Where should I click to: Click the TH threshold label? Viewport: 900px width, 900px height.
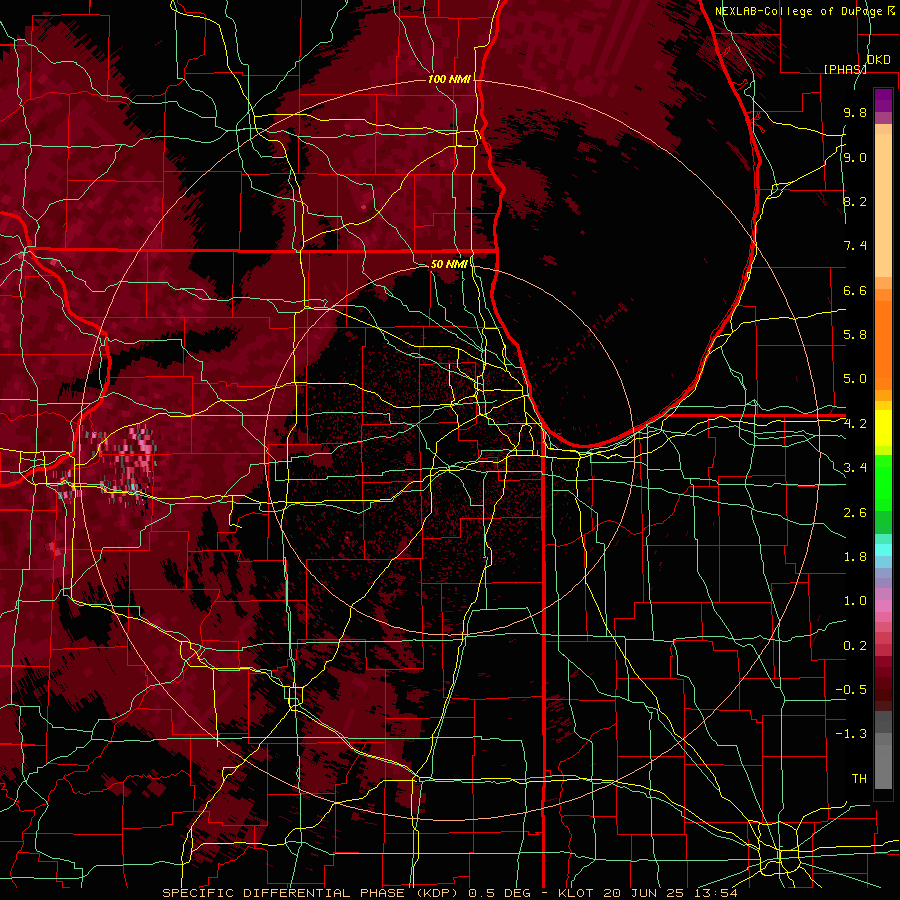pos(859,779)
